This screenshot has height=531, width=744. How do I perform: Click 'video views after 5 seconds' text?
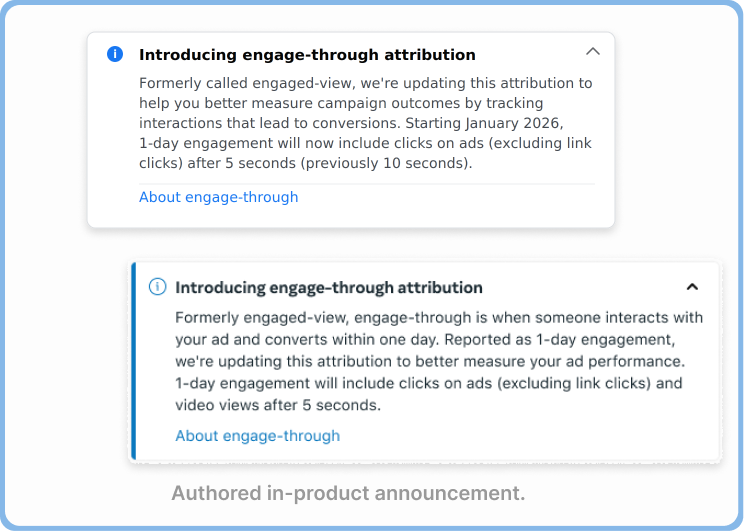[x=276, y=405]
